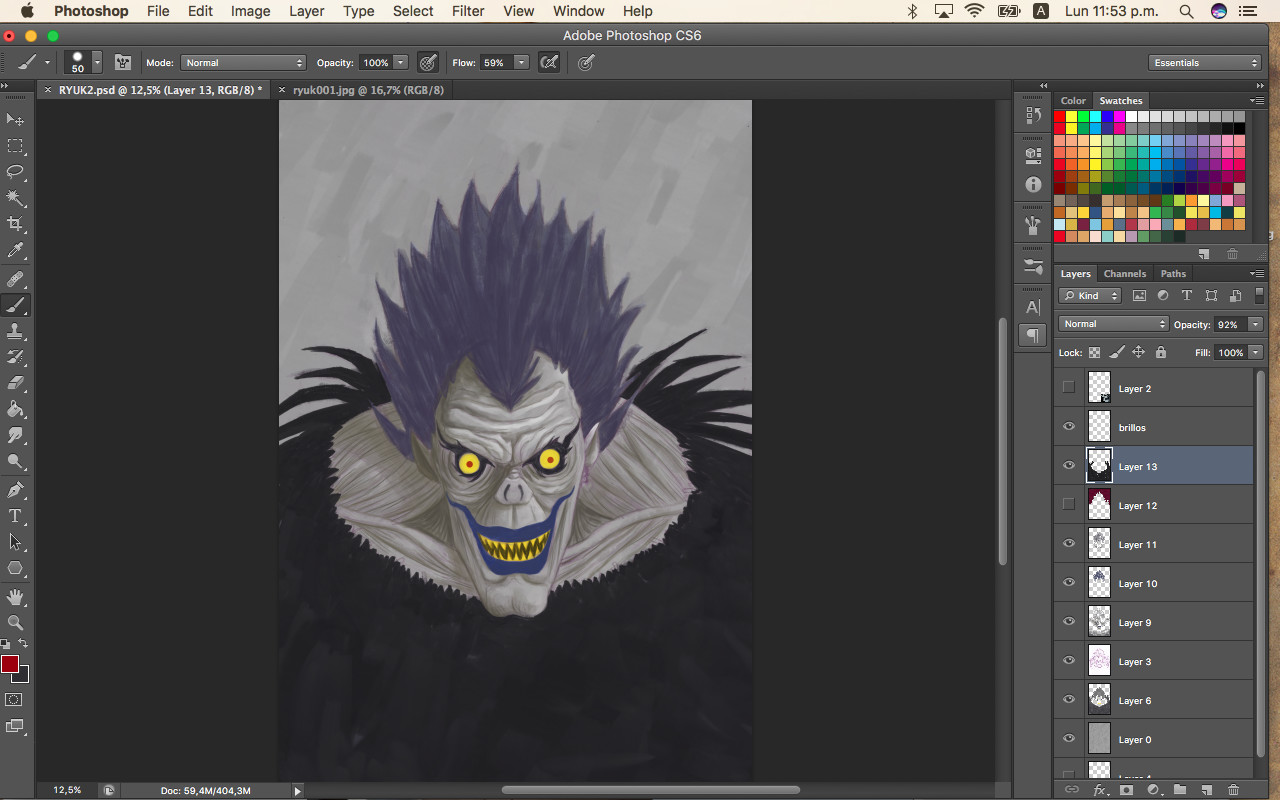Select the History Brush tool

(15, 357)
